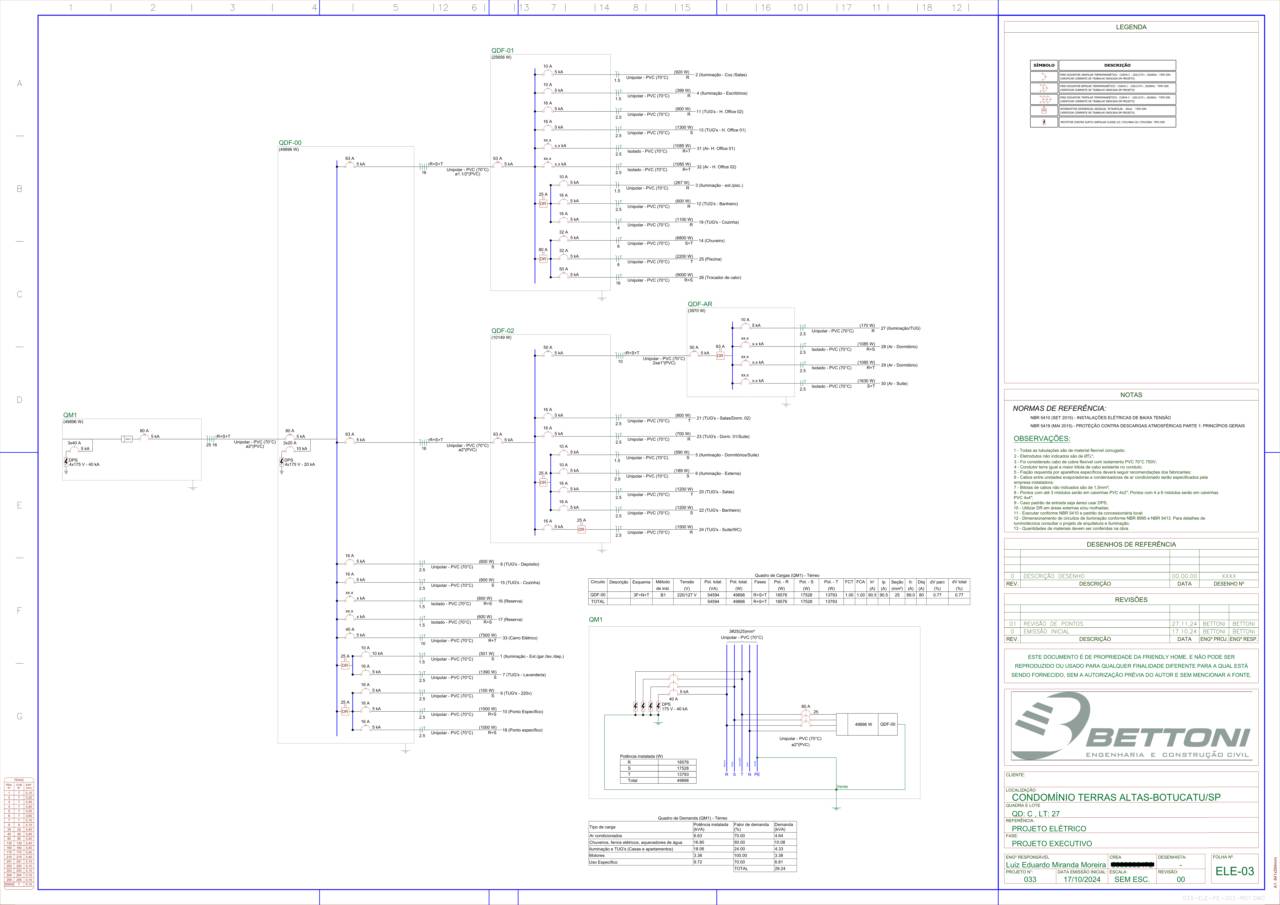Click the earth symbol under QM1 three-line diagram
Viewport: 1280px width, 905px height.
tap(836, 806)
